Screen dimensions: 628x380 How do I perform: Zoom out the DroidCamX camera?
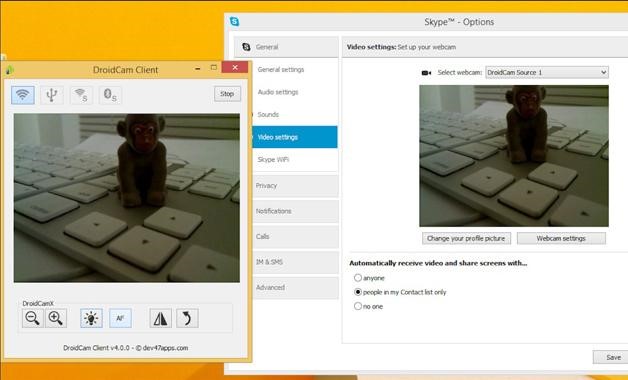[32, 318]
